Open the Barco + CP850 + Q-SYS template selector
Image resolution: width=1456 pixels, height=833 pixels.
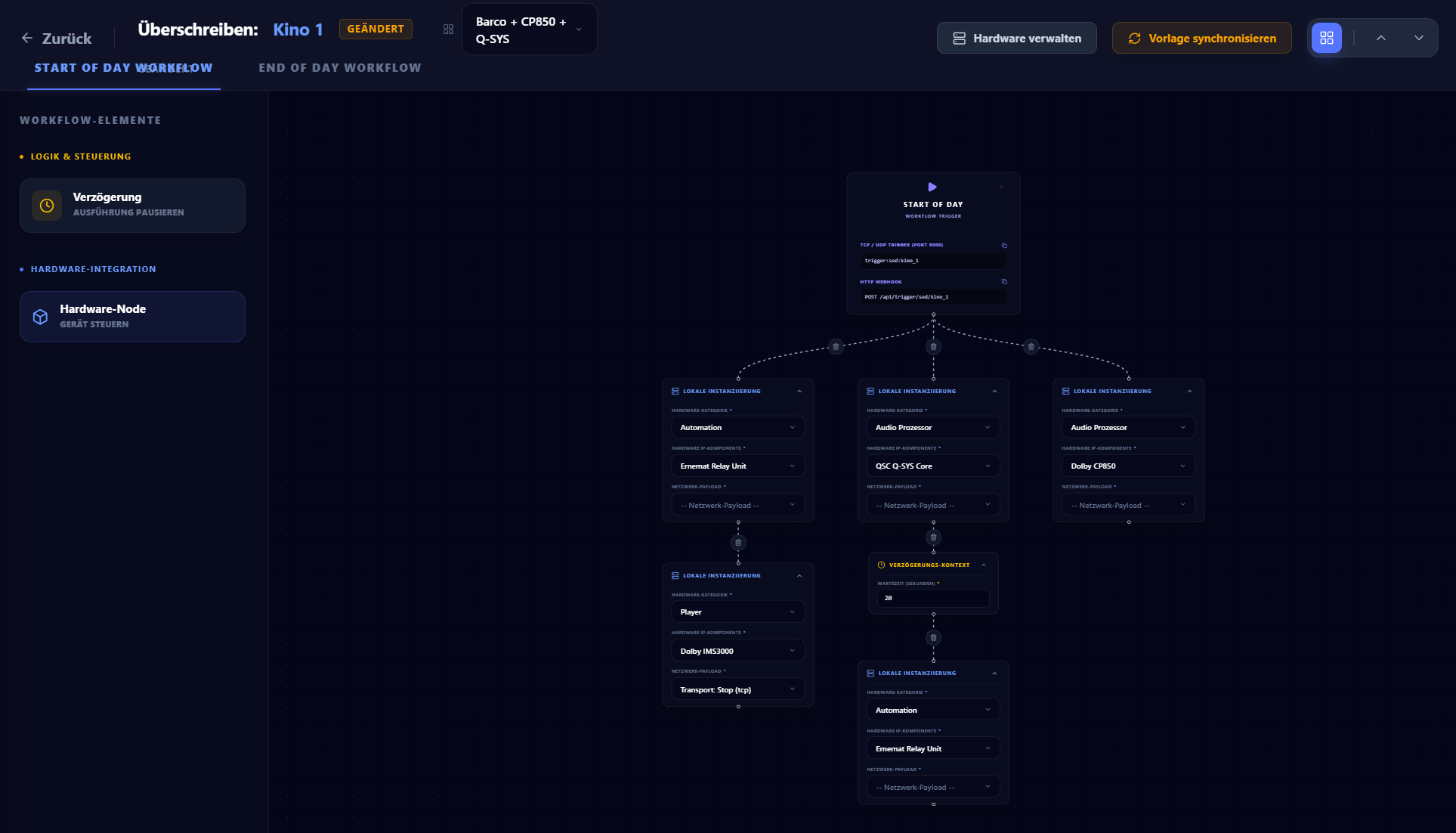(x=529, y=29)
